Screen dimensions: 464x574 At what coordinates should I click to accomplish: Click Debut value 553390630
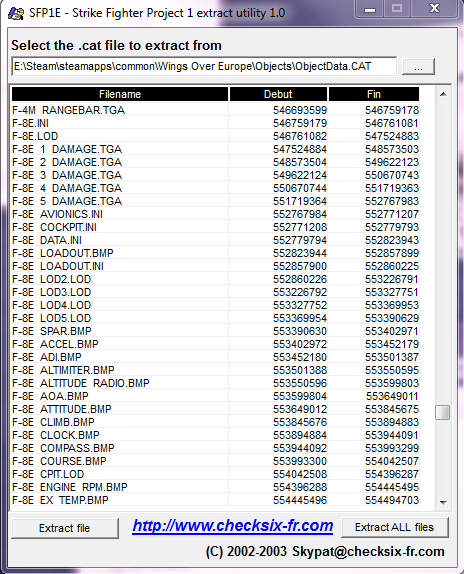[300, 331]
